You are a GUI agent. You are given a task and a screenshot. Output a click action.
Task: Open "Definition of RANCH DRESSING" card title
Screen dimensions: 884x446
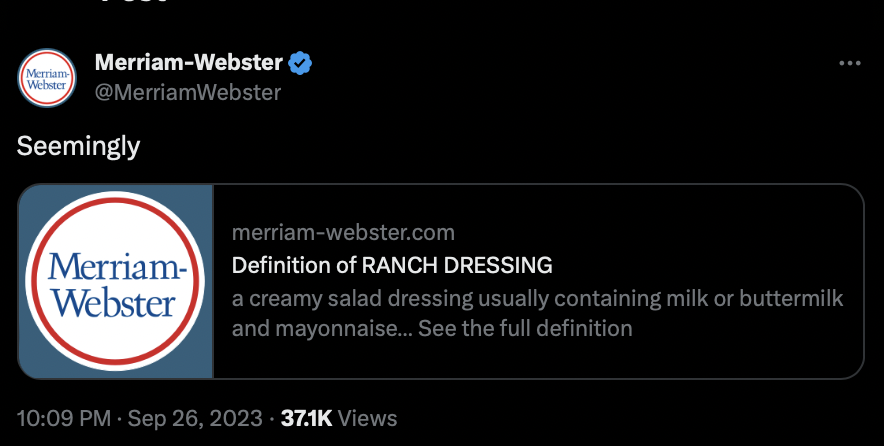point(392,265)
